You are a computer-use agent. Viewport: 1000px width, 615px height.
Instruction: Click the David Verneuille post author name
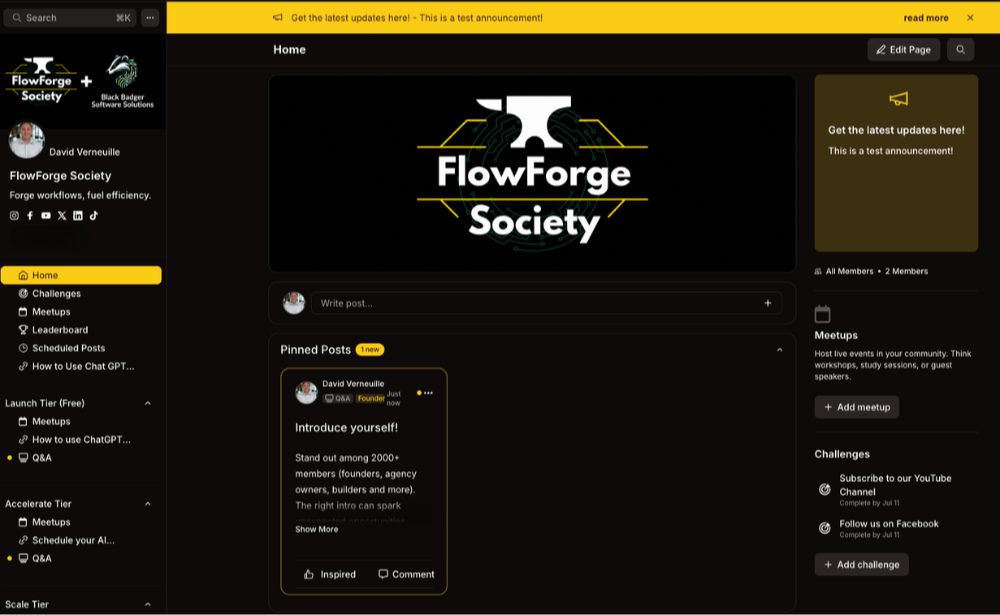tap(353, 383)
